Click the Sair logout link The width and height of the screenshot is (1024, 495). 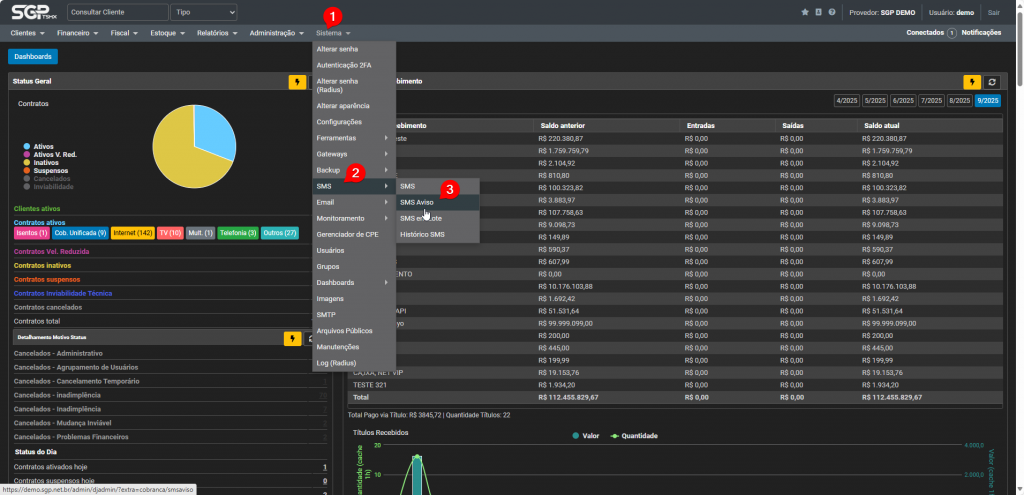click(x=993, y=12)
